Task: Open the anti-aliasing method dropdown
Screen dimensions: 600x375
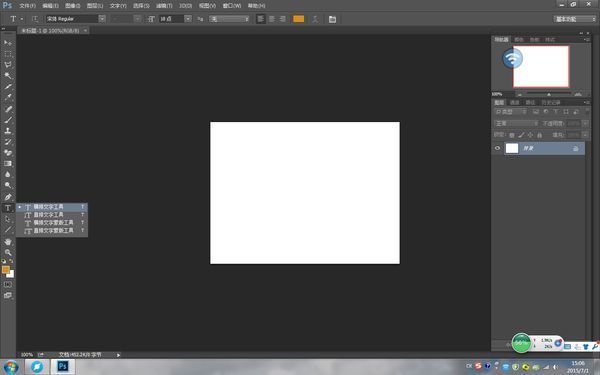Action: coord(229,19)
